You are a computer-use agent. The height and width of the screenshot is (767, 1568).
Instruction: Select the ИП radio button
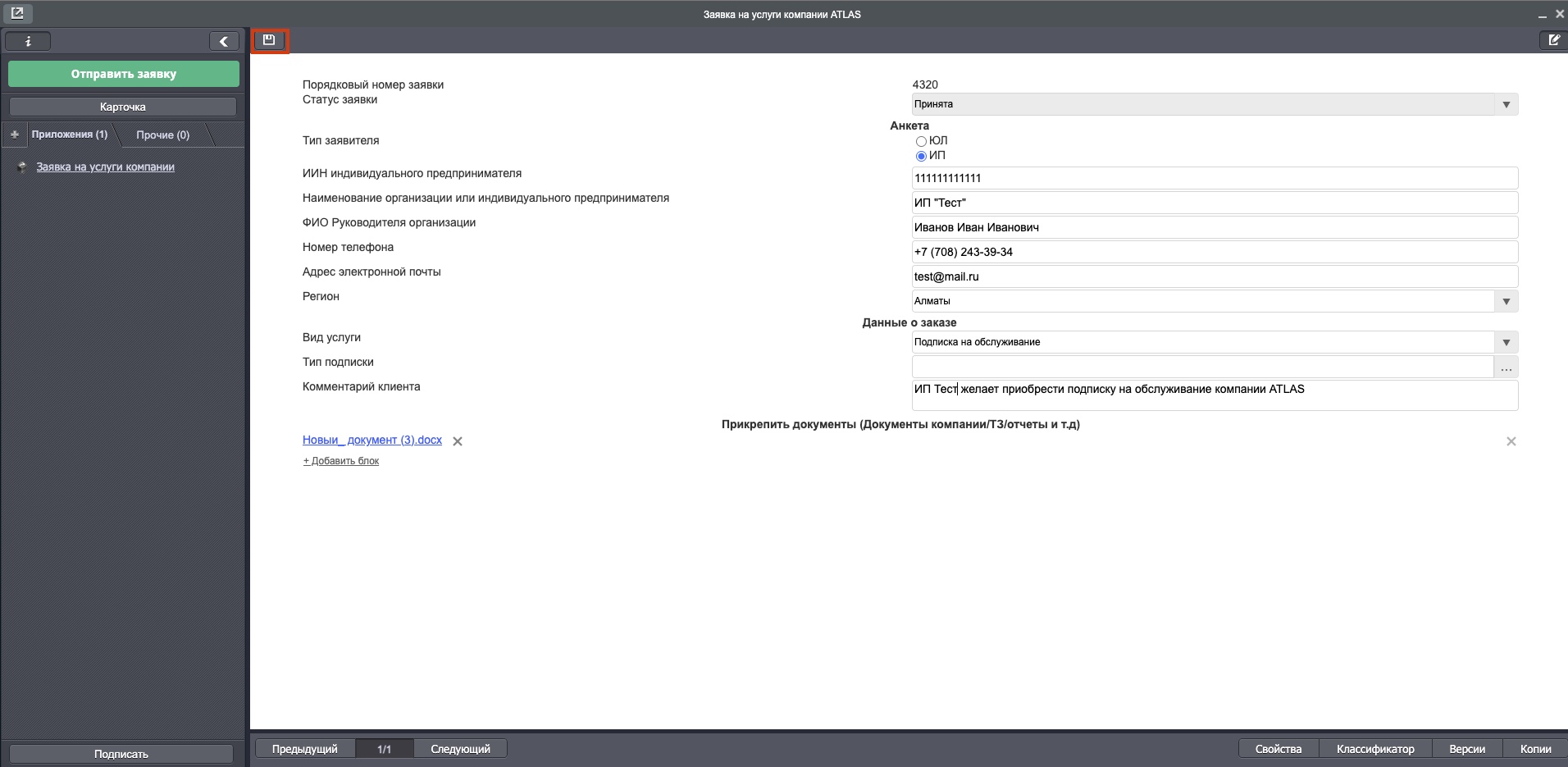[x=921, y=156]
